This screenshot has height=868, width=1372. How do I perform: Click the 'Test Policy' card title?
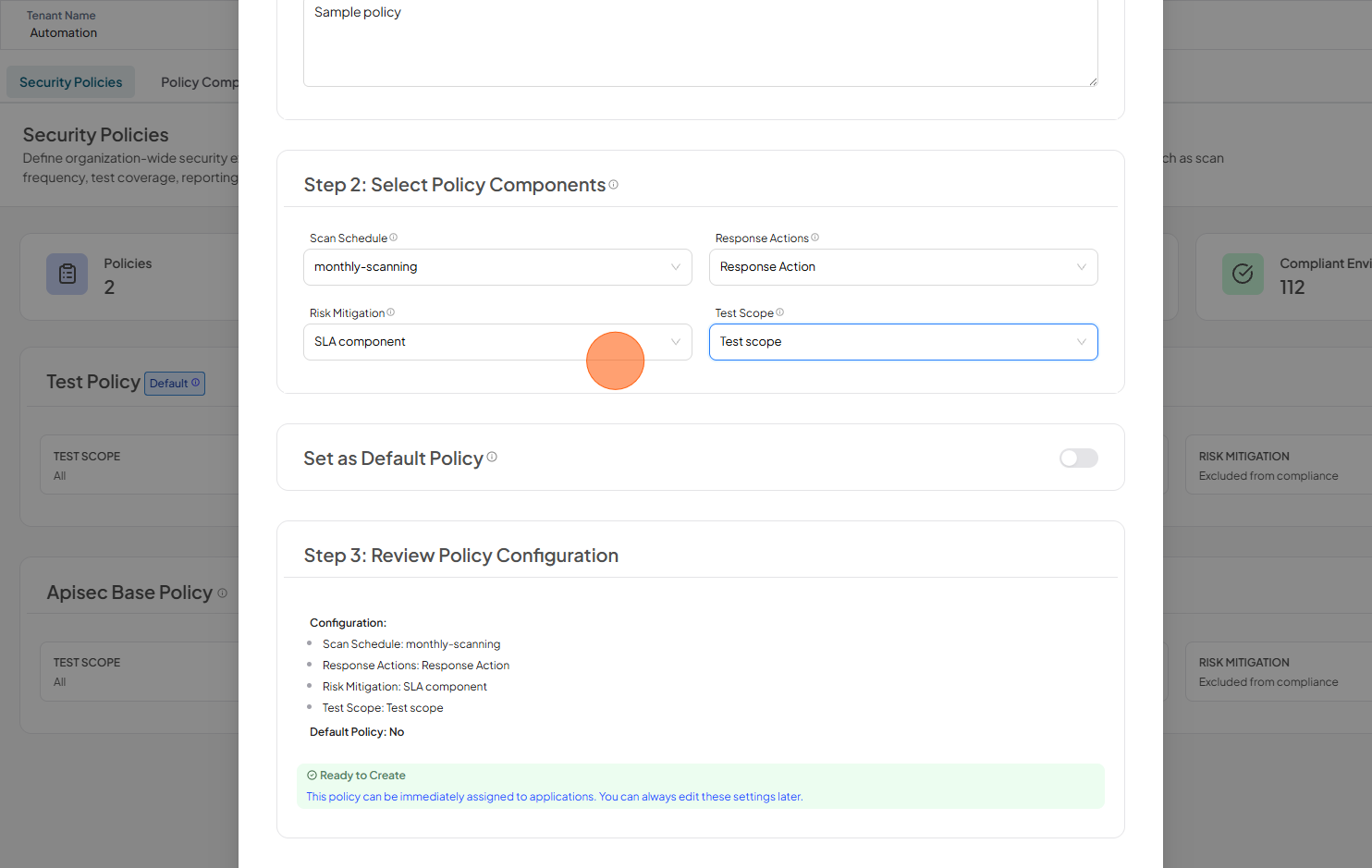(93, 382)
